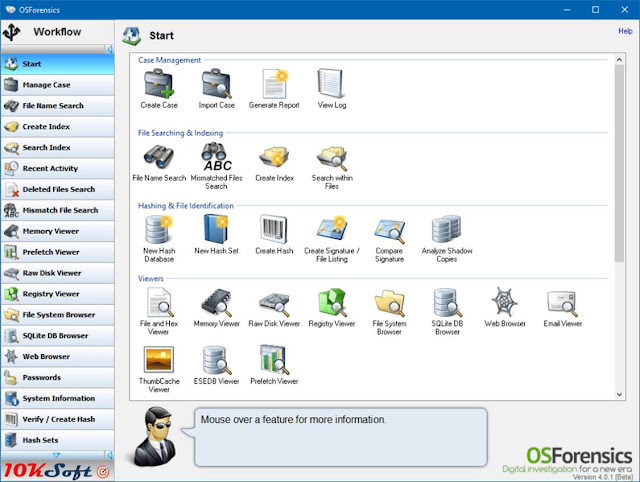Open ThumbCache Viewer
640x482 pixels.
point(159,359)
